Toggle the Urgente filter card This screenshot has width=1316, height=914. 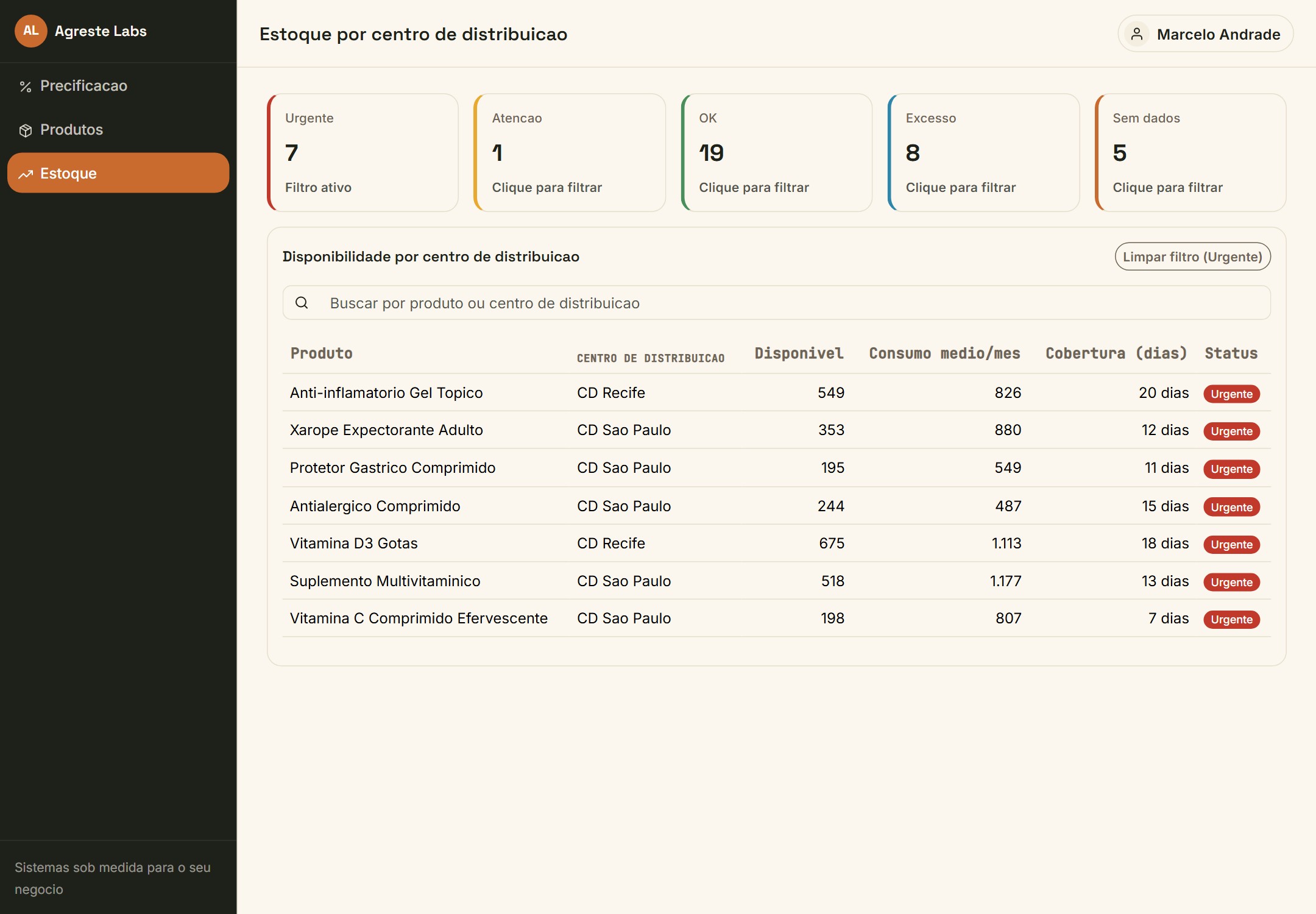[363, 152]
